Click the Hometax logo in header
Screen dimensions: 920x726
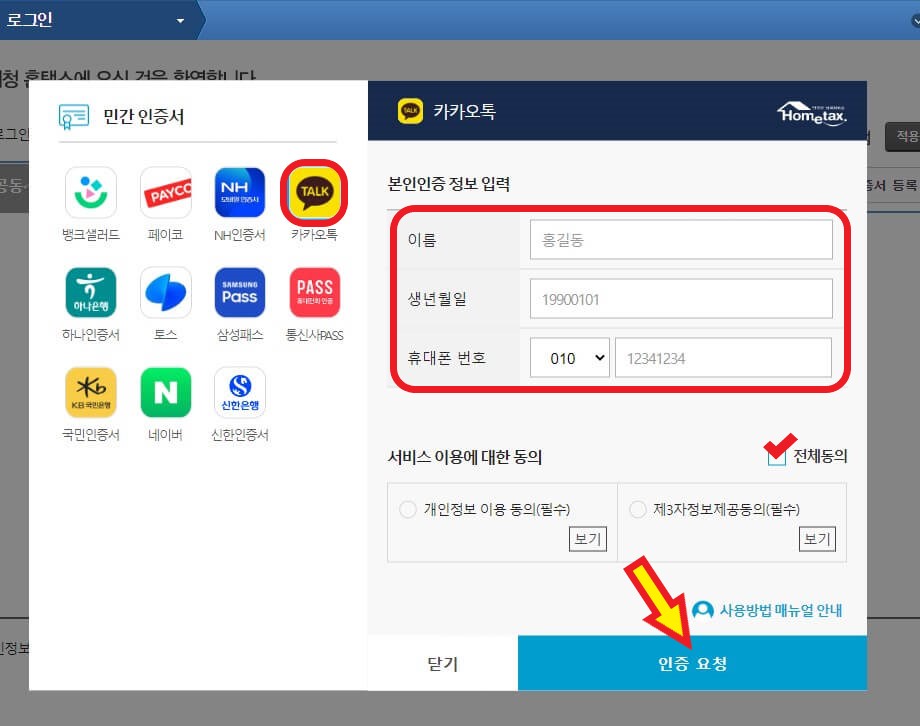coord(812,113)
